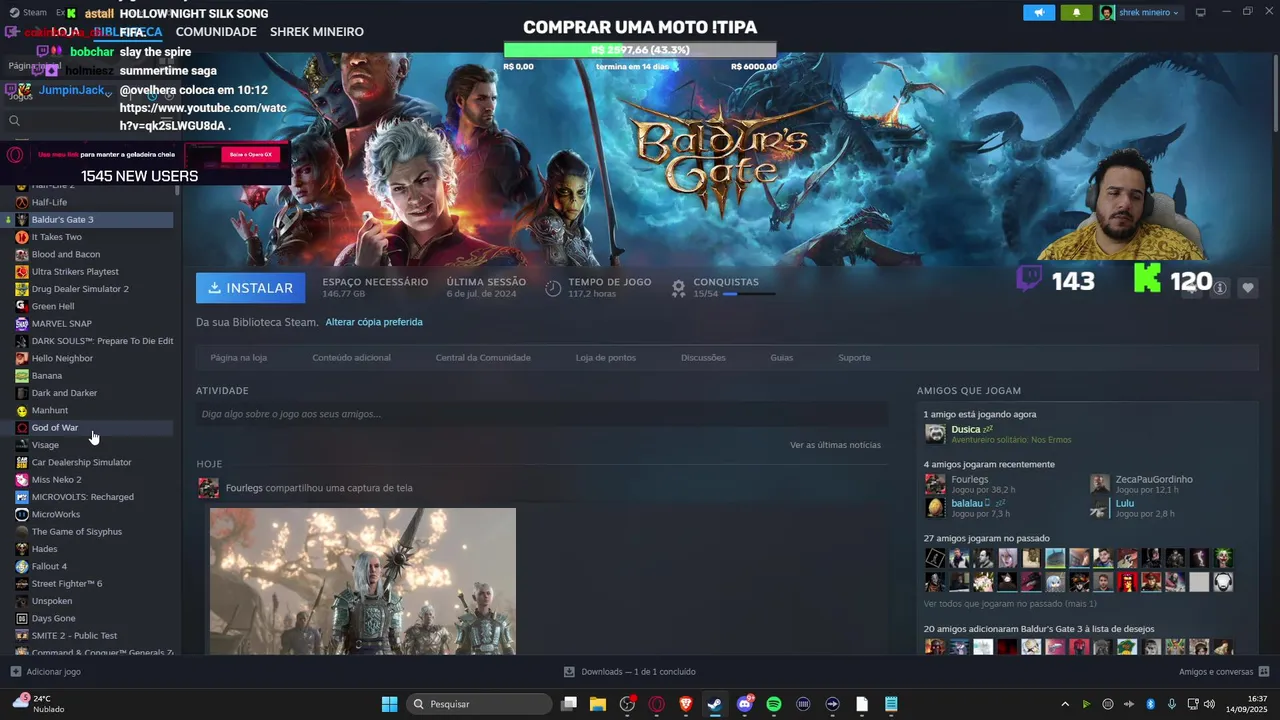Click the Banana game icon
Viewport: 1280px width, 720px height.
click(22, 375)
